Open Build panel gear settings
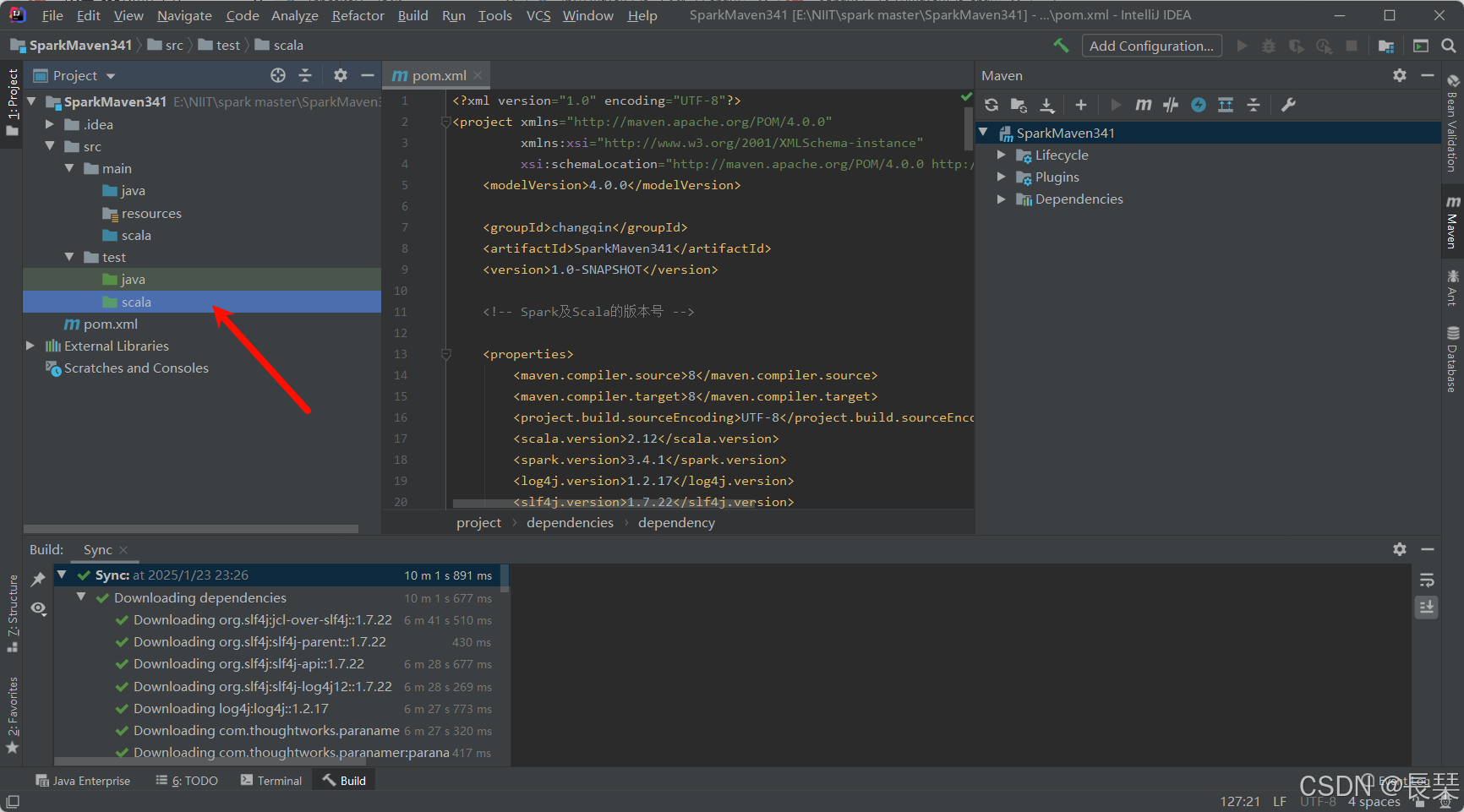The image size is (1464, 812). click(1400, 549)
